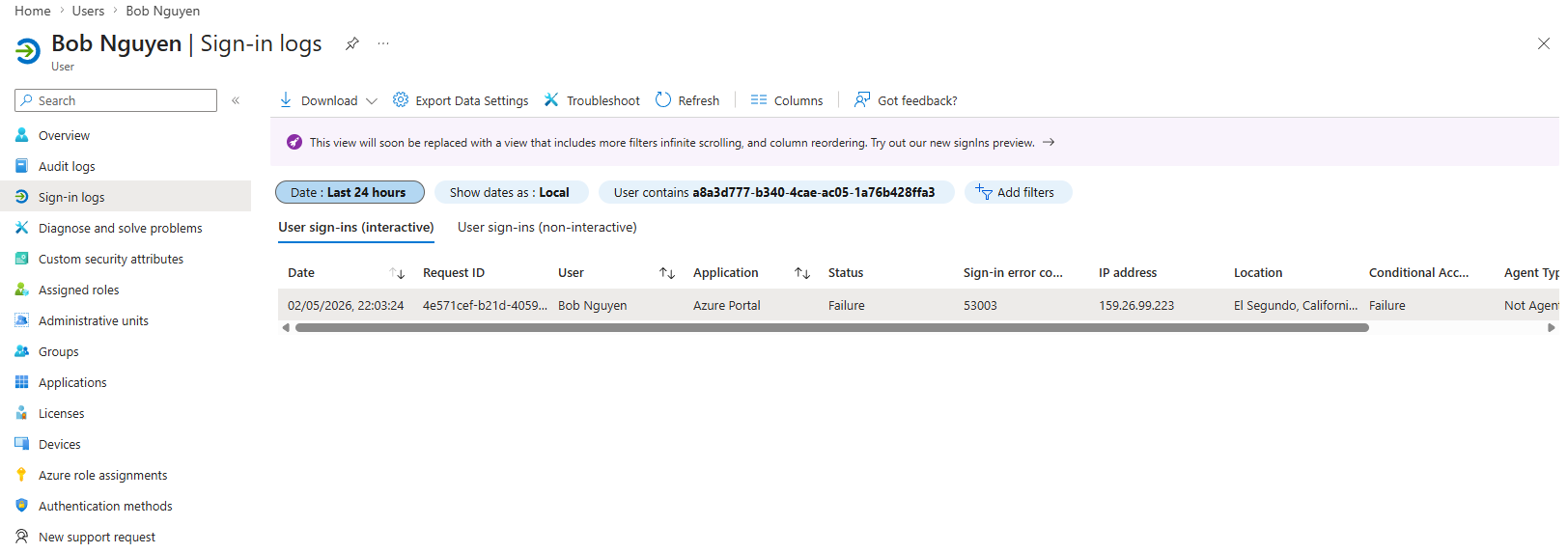Screen dimensions: 1568x553
Task: Switch to User sign-ins (interactive) tab
Action: pyautogui.click(x=356, y=228)
